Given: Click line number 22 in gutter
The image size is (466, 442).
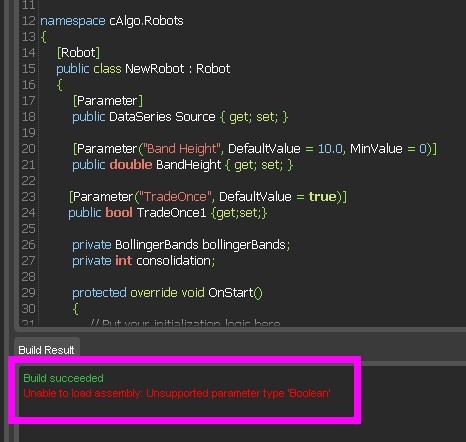Looking at the screenshot, I should click(28, 181).
